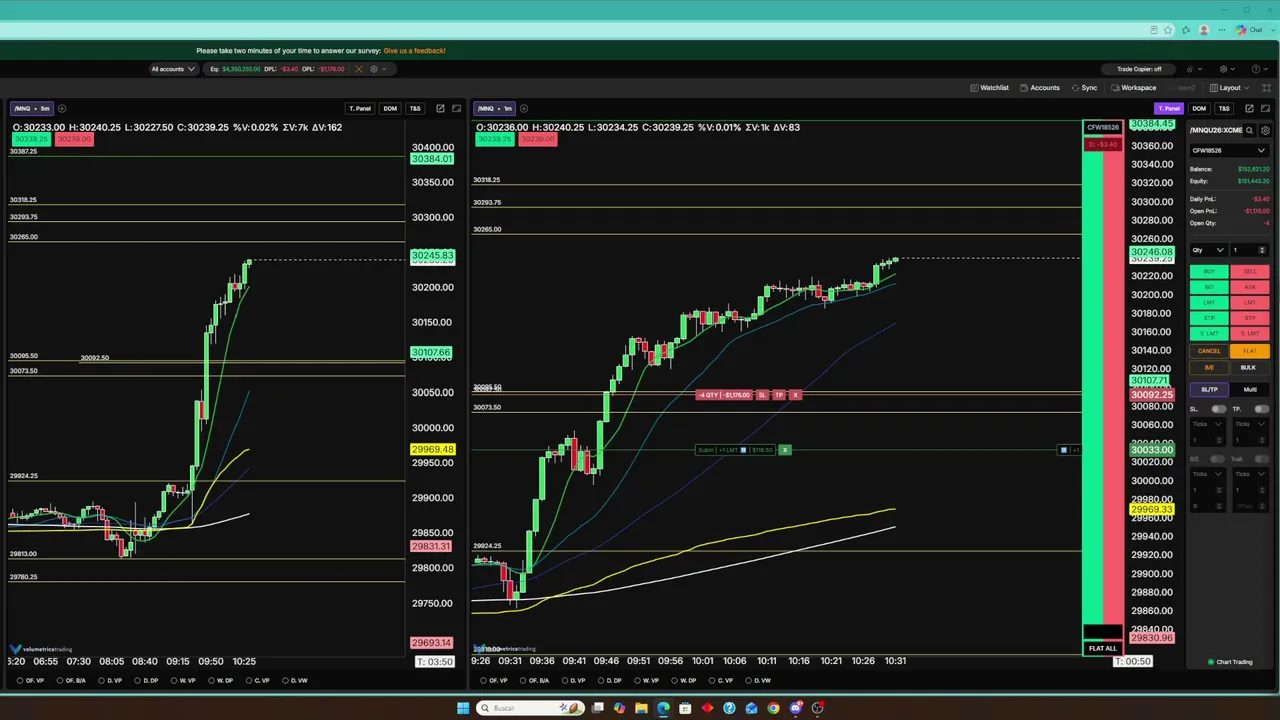Open the Windows Start menu
The height and width of the screenshot is (720, 1280).
click(463, 708)
